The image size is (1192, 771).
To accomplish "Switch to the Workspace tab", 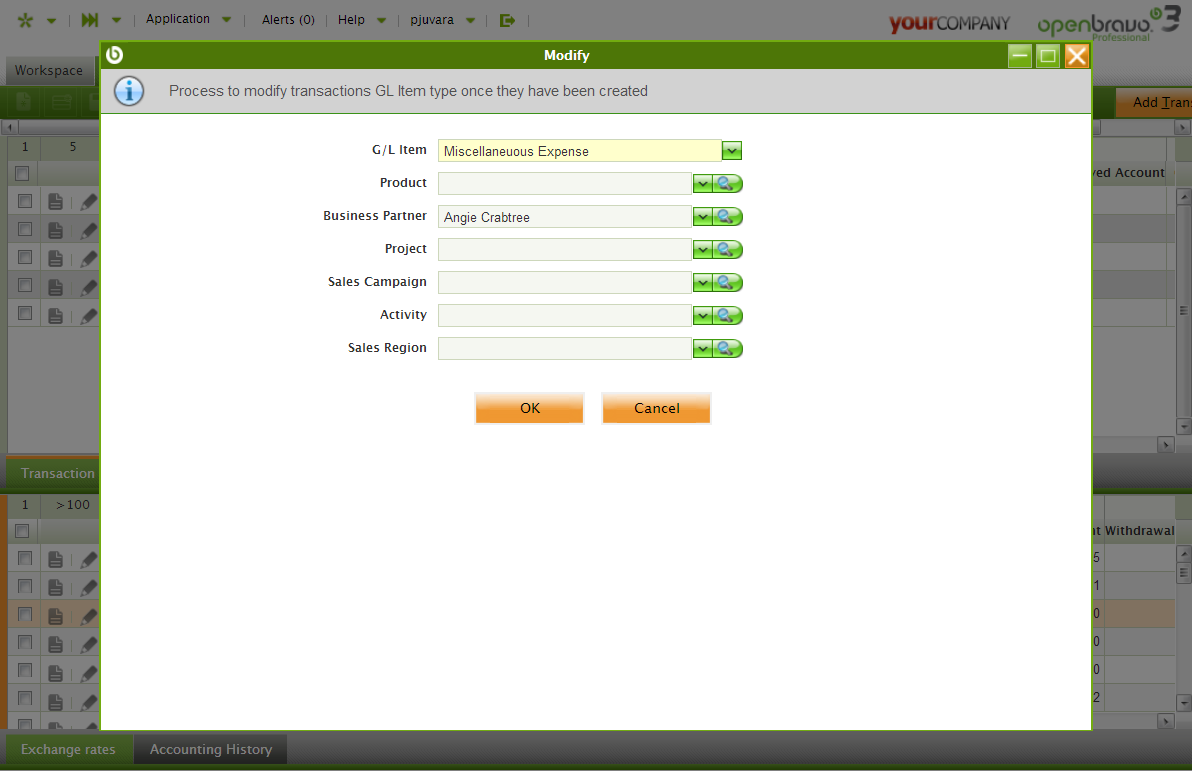I will pos(49,70).
